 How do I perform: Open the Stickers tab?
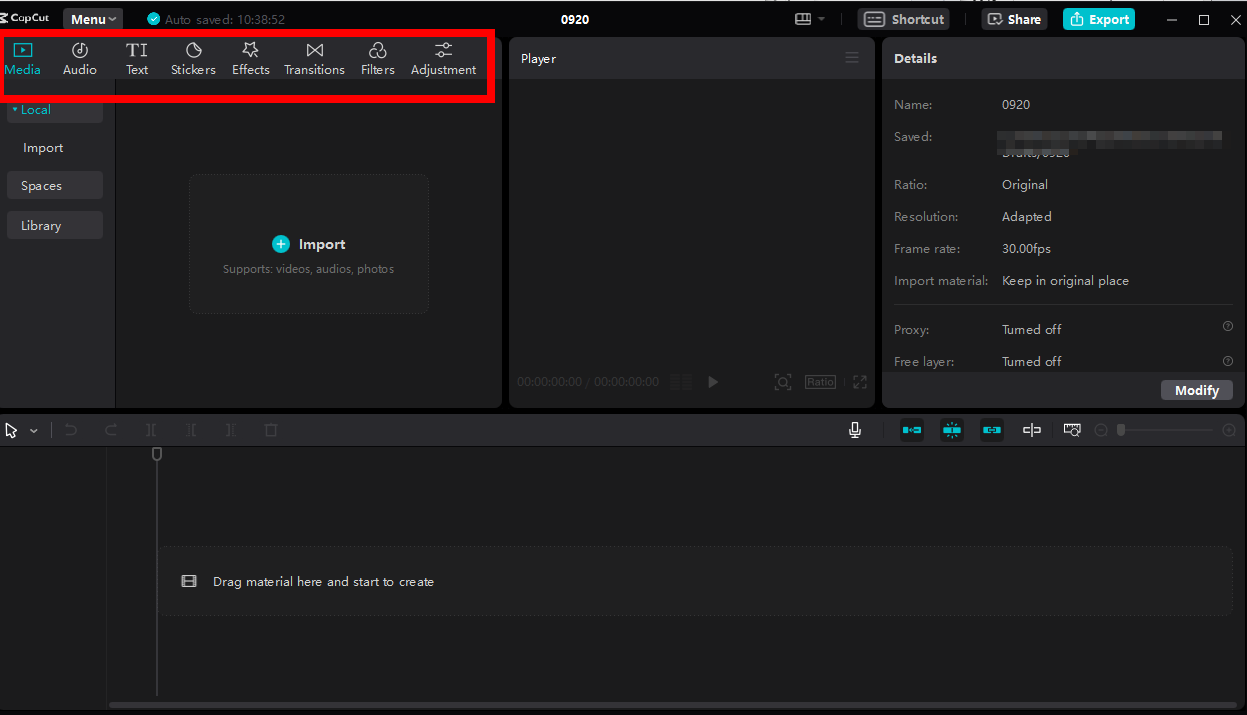coord(193,59)
